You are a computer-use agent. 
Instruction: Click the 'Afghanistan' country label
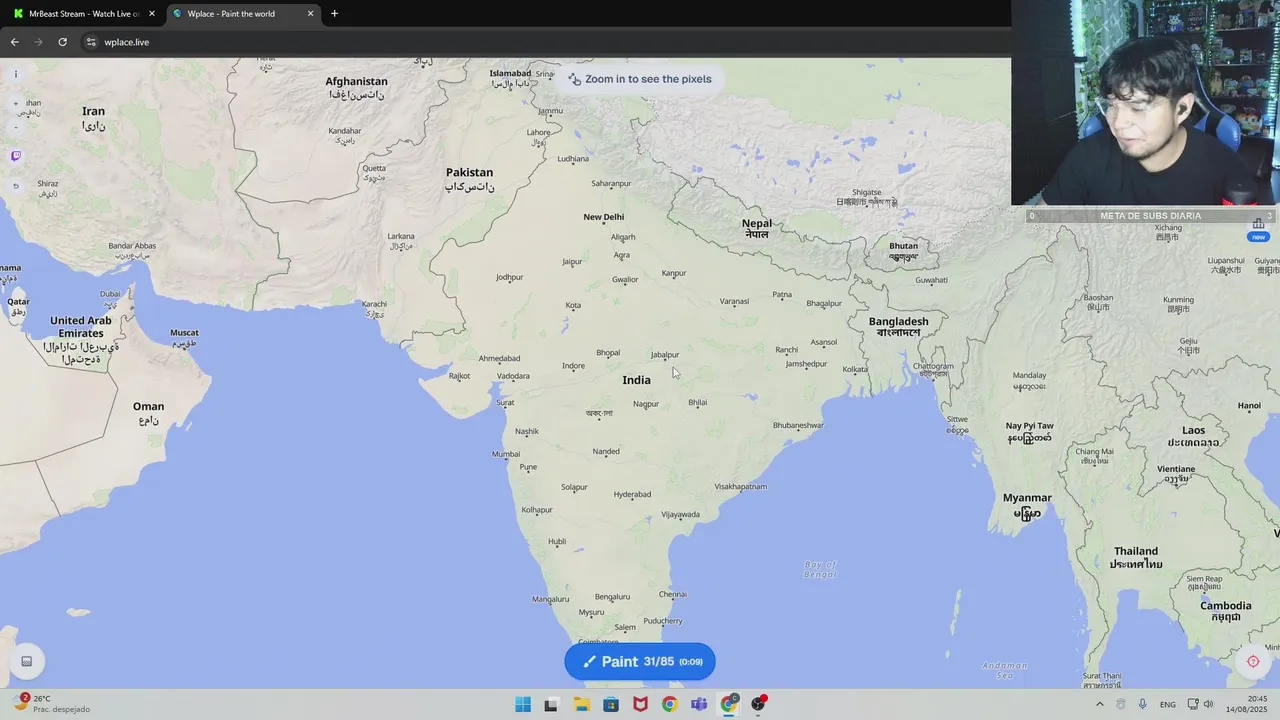(x=356, y=81)
